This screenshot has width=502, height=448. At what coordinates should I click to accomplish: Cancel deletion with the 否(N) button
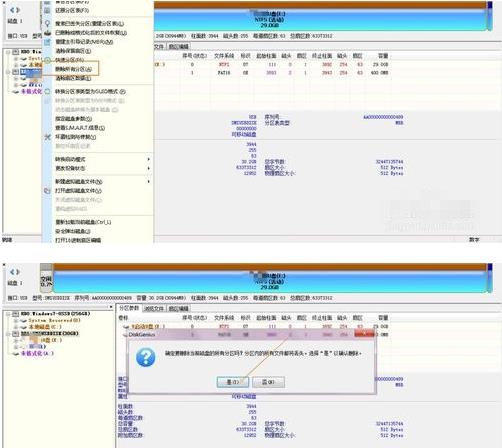[x=268, y=382]
